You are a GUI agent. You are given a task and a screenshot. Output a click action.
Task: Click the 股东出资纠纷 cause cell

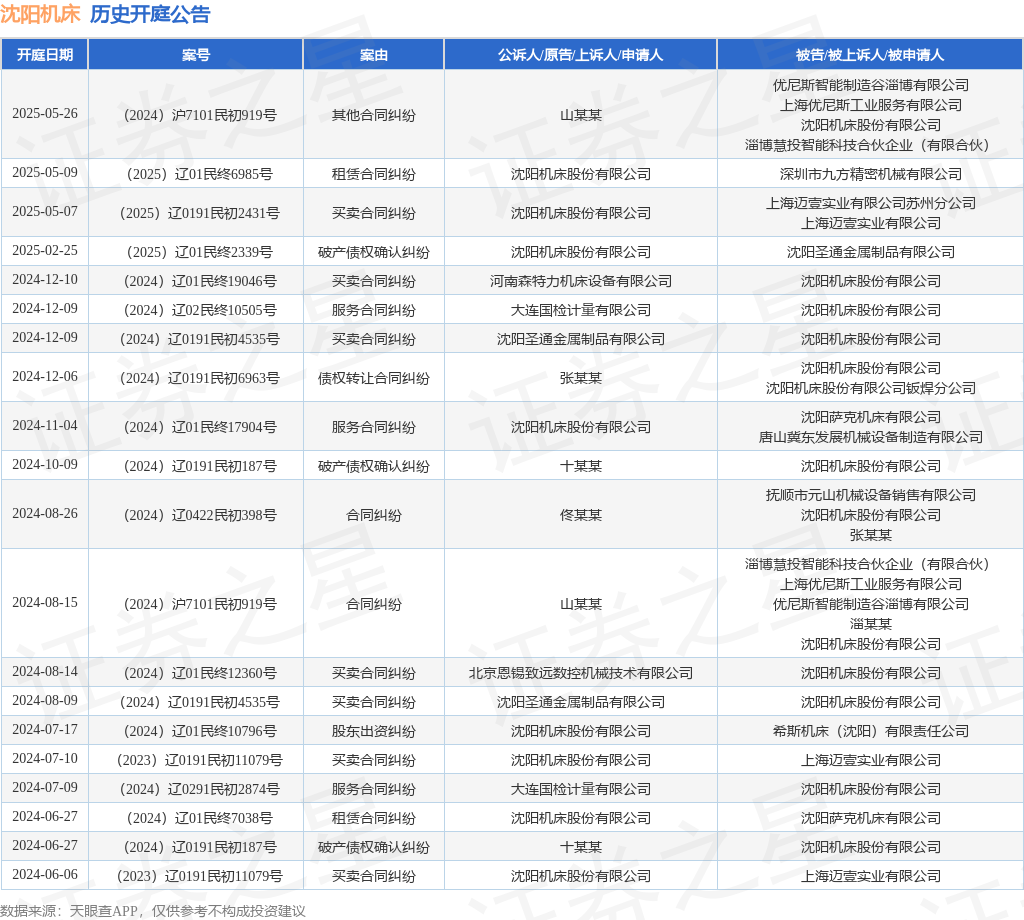(x=374, y=731)
